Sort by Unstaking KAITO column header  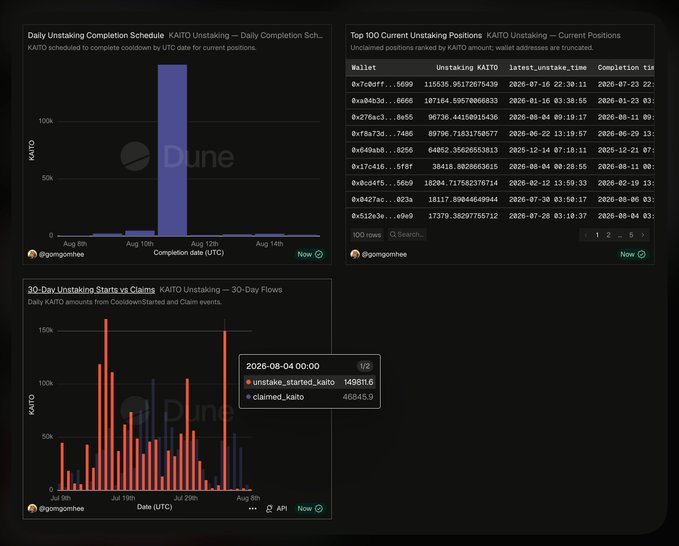tap(467, 68)
